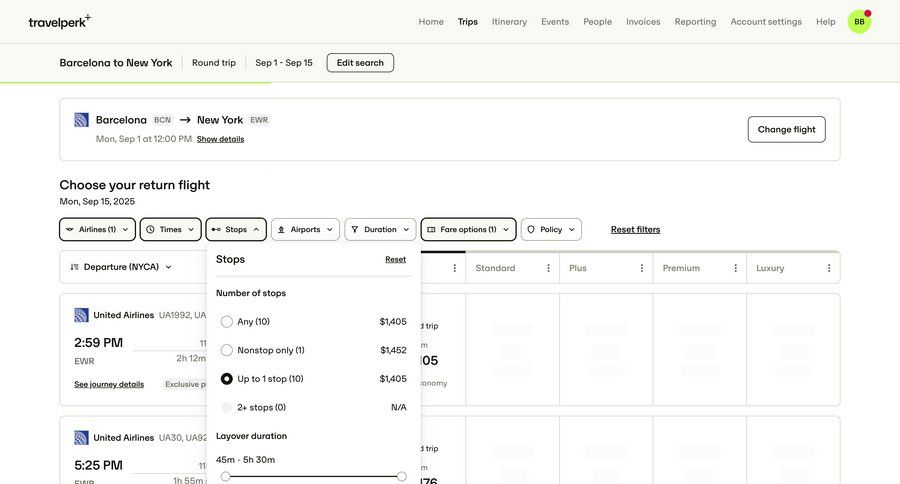Image resolution: width=900 pixels, height=484 pixels.
Task: Click the Change flight button
Action: click(786, 129)
